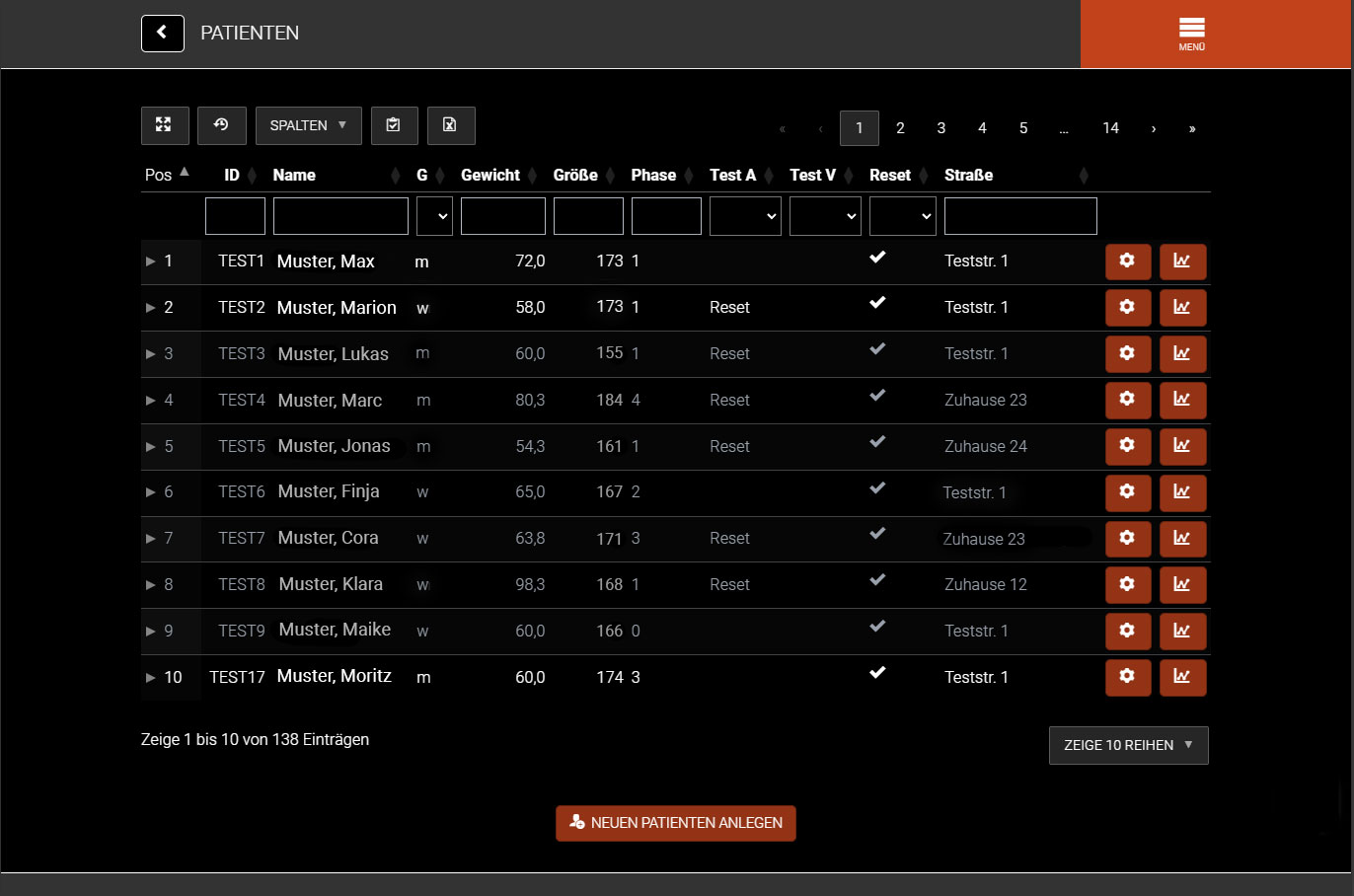Click the clipboard check icon button
This screenshot has width=1354, height=896.
pyautogui.click(x=394, y=125)
